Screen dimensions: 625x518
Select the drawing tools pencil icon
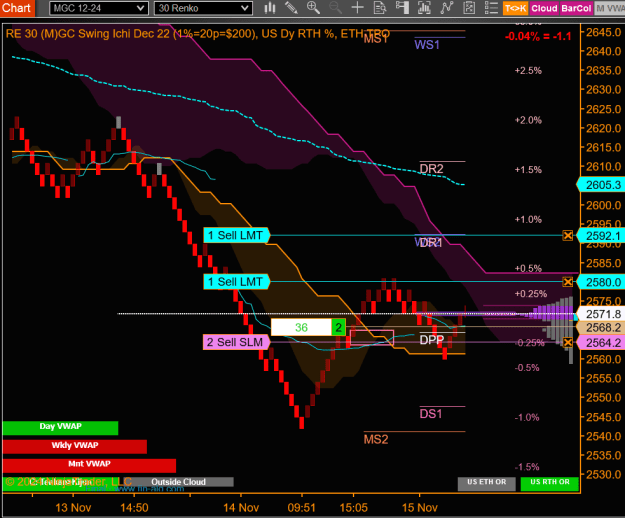(291, 8)
